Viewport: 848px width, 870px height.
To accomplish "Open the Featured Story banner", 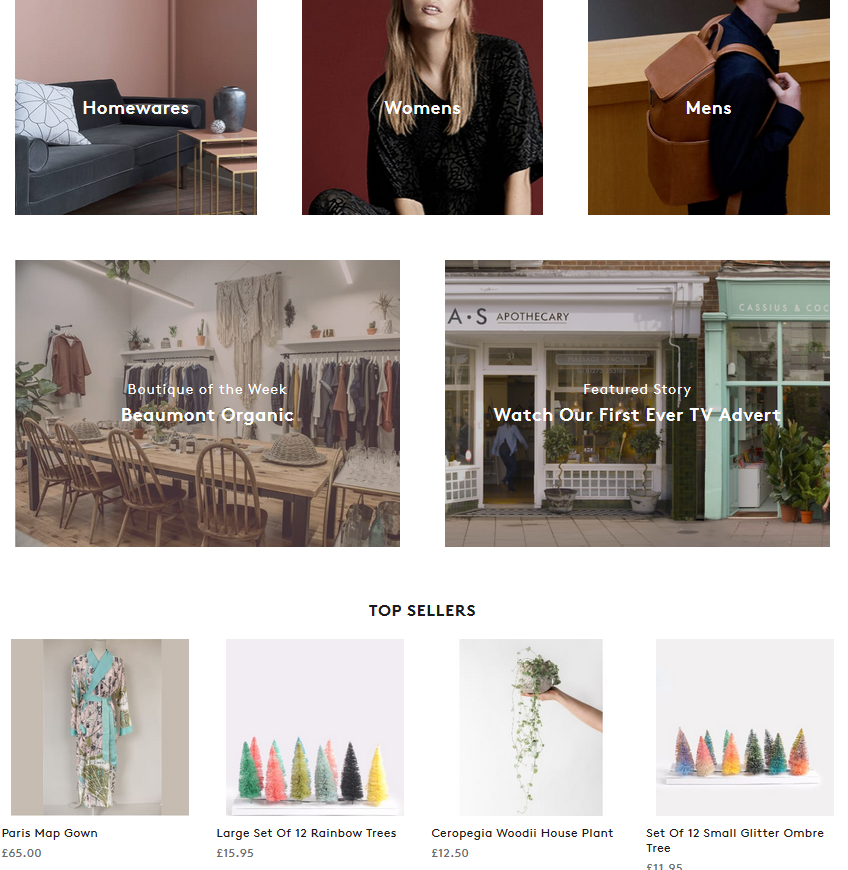I will tap(637, 403).
